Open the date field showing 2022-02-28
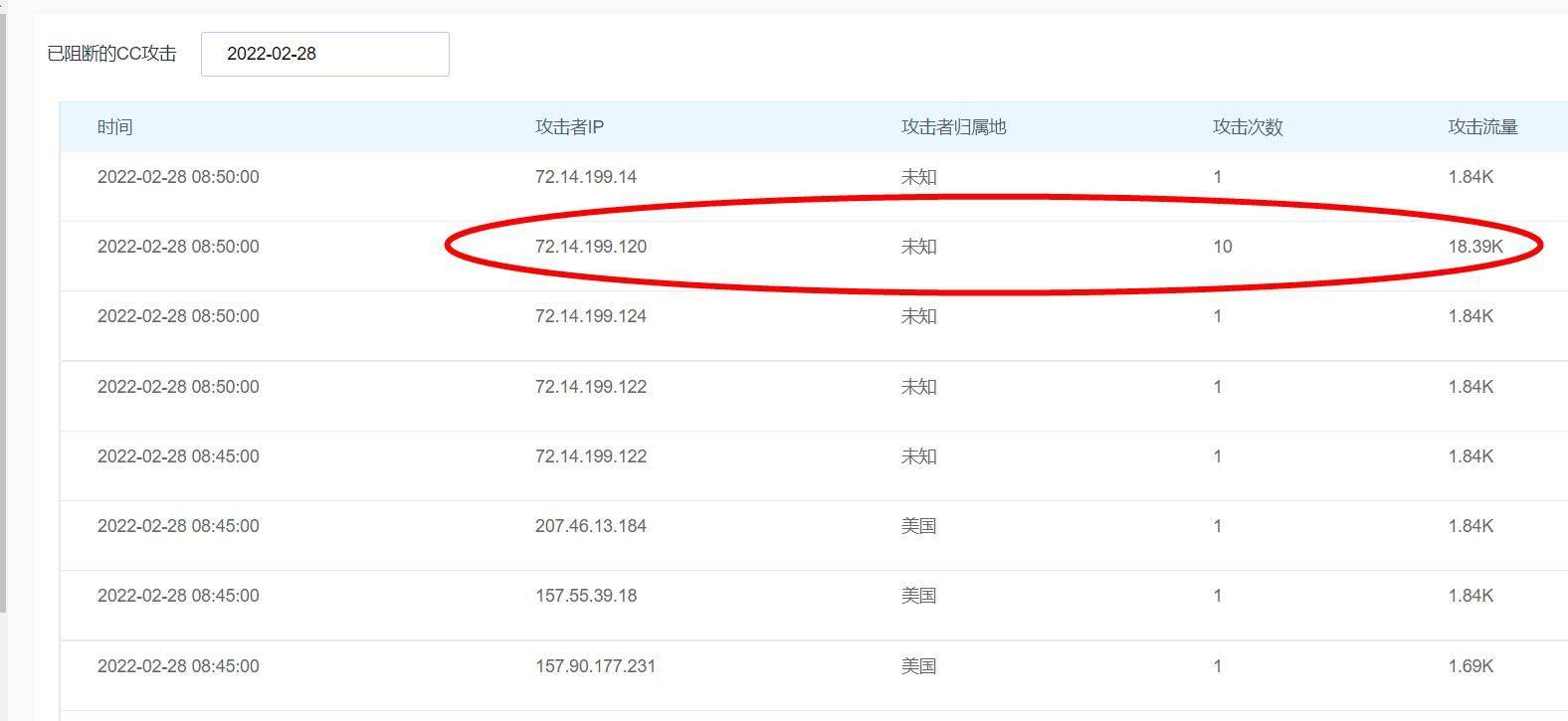The height and width of the screenshot is (721, 1568). pos(324,54)
